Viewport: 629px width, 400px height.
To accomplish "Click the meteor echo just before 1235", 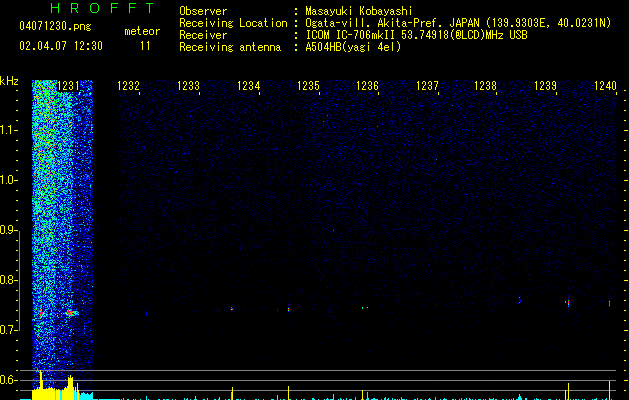I will pyautogui.click(x=288, y=309).
